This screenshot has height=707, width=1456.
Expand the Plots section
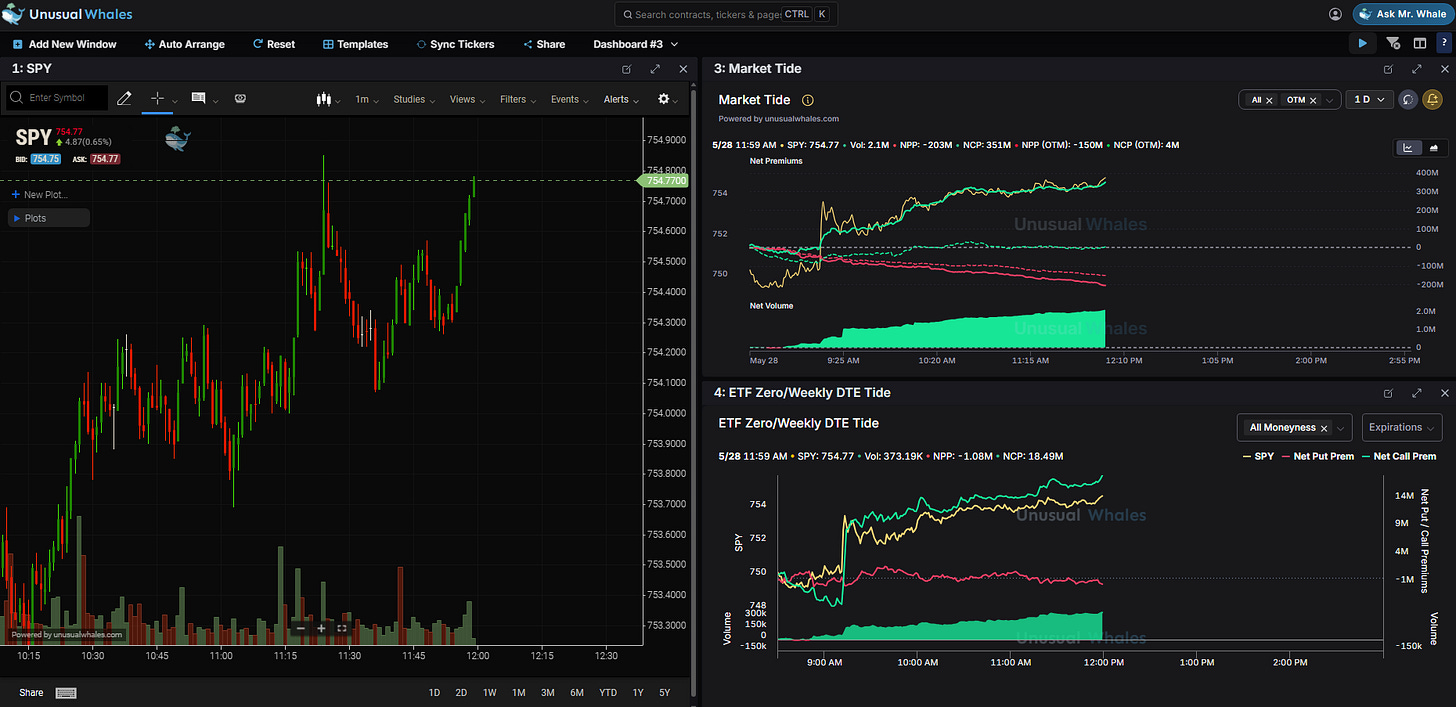click(49, 218)
